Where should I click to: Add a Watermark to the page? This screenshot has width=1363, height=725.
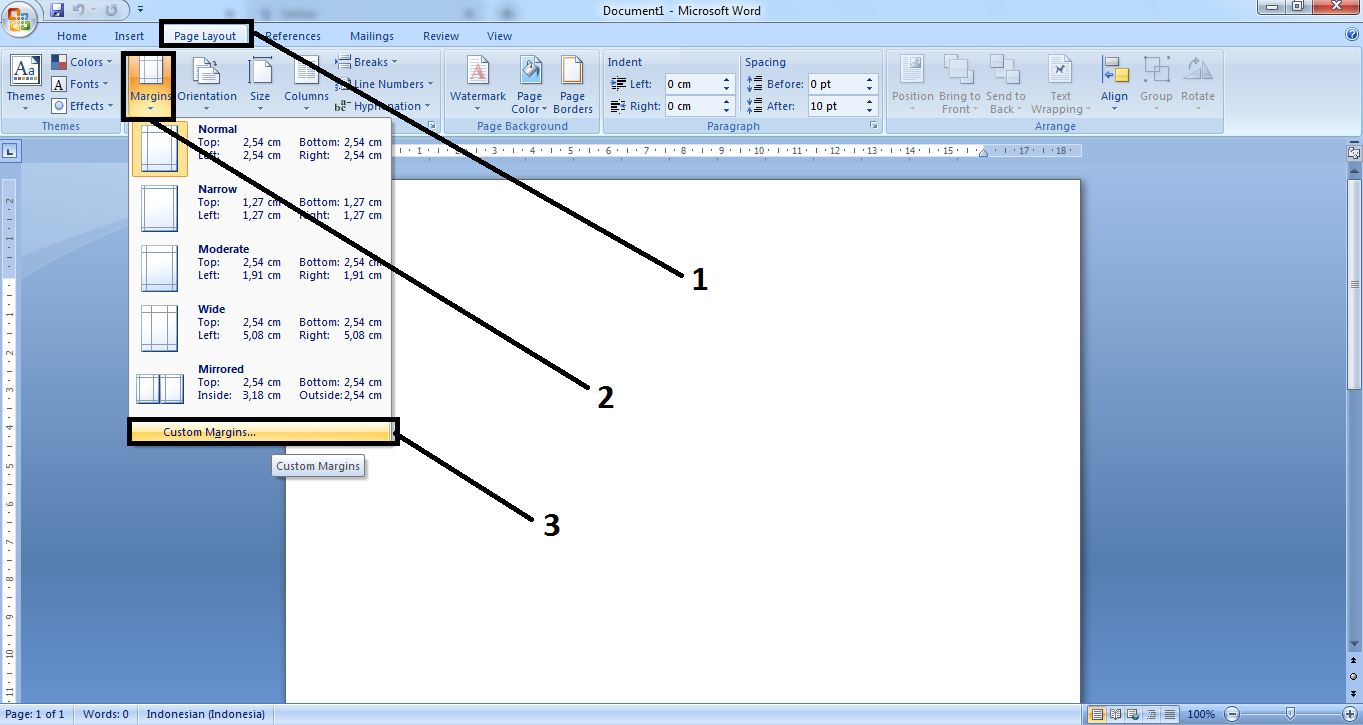point(478,84)
